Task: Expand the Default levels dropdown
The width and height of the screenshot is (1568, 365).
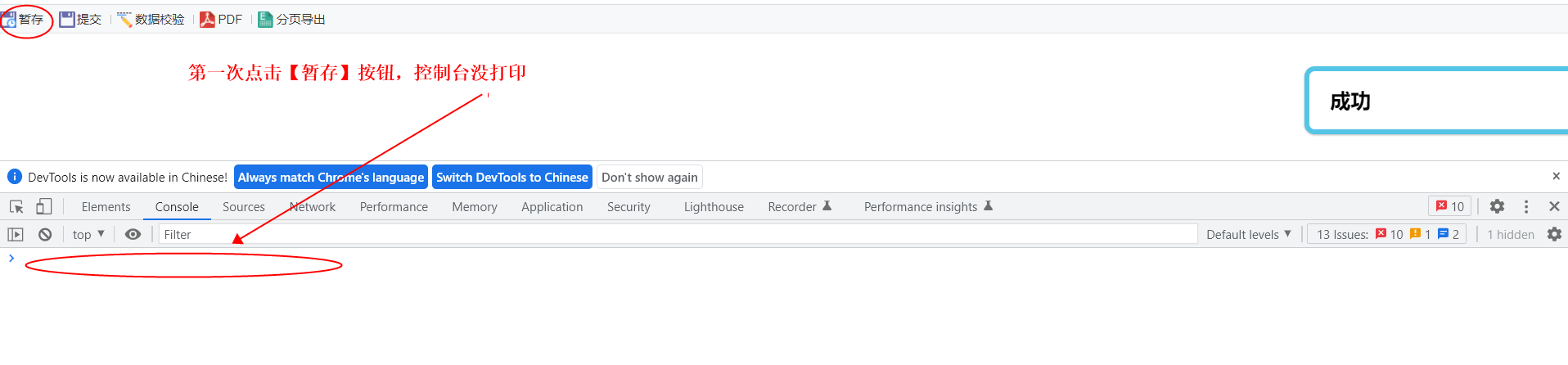Action: pyautogui.click(x=1248, y=235)
